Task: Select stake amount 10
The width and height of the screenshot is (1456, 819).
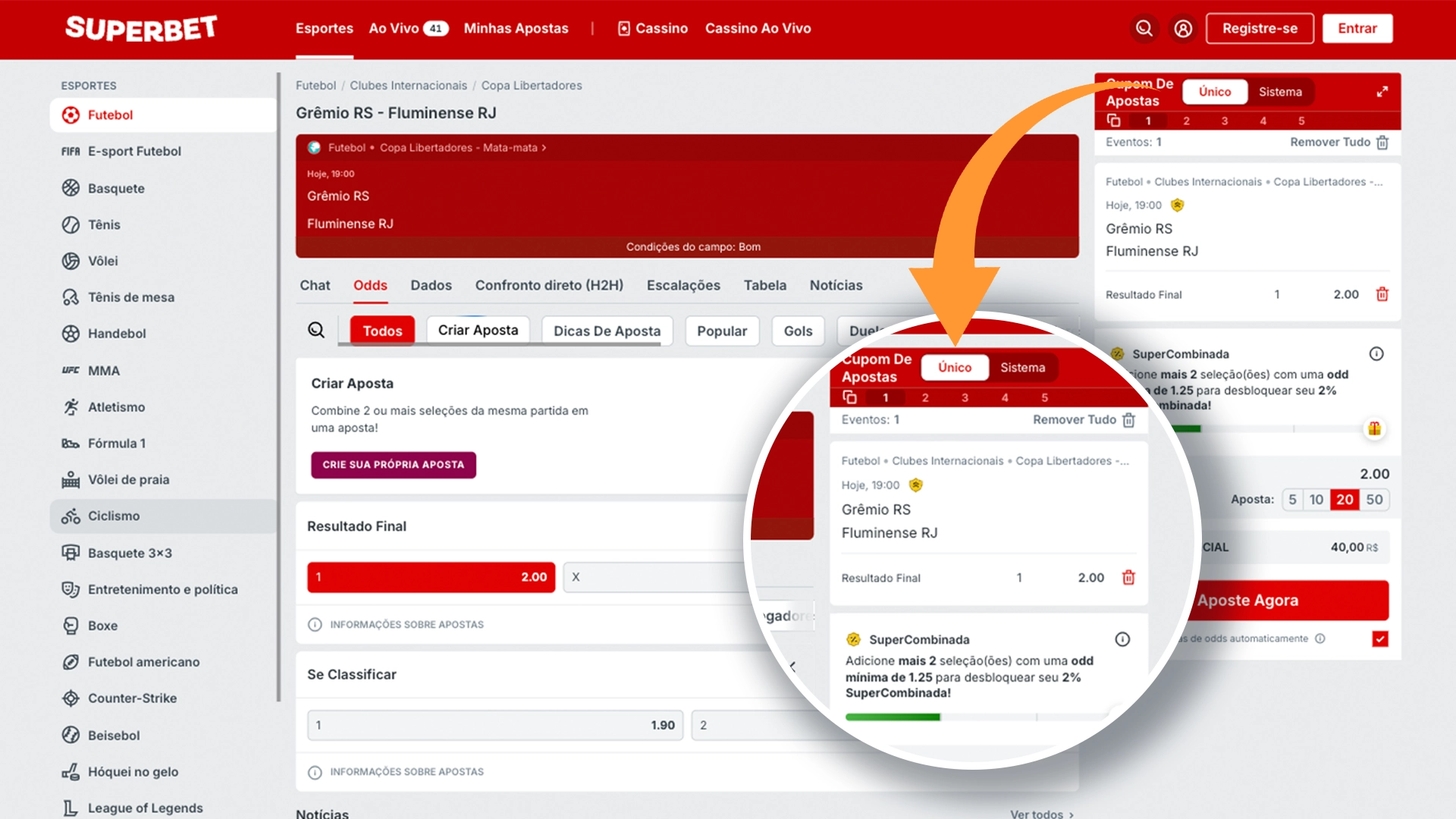Action: coord(1316,500)
